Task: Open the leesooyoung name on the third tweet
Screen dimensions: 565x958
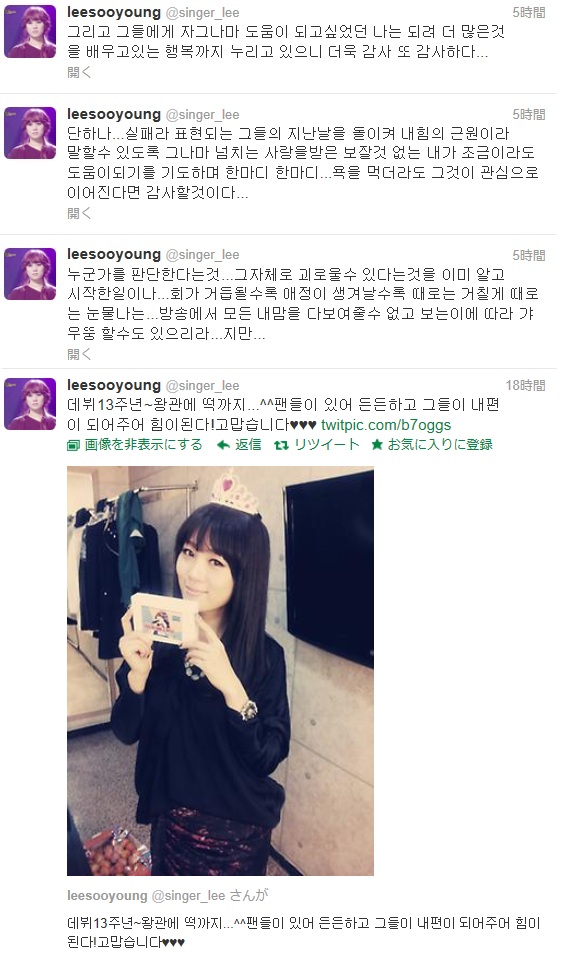Action: (114, 254)
